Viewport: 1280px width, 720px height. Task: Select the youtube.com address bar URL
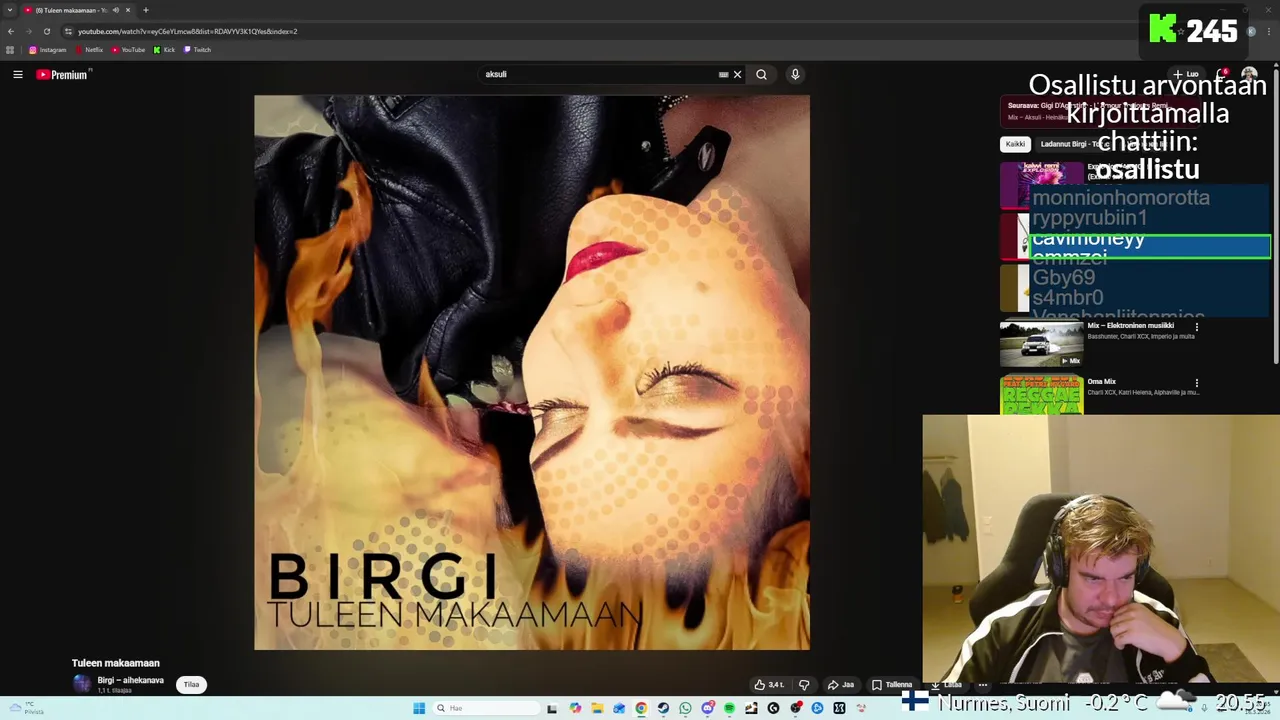coord(187,31)
